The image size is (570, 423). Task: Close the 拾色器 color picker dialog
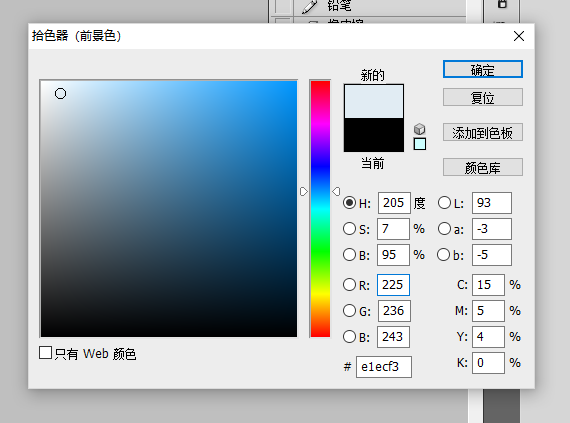(x=519, y=36)
